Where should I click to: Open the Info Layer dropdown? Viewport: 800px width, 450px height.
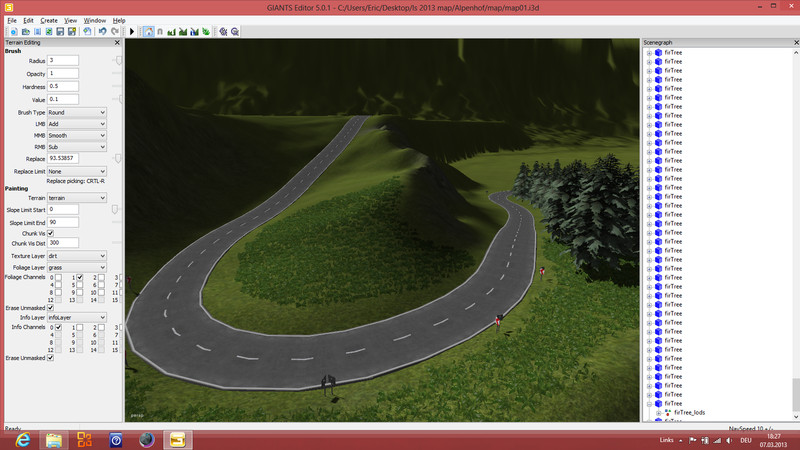(x=77, y=317)
